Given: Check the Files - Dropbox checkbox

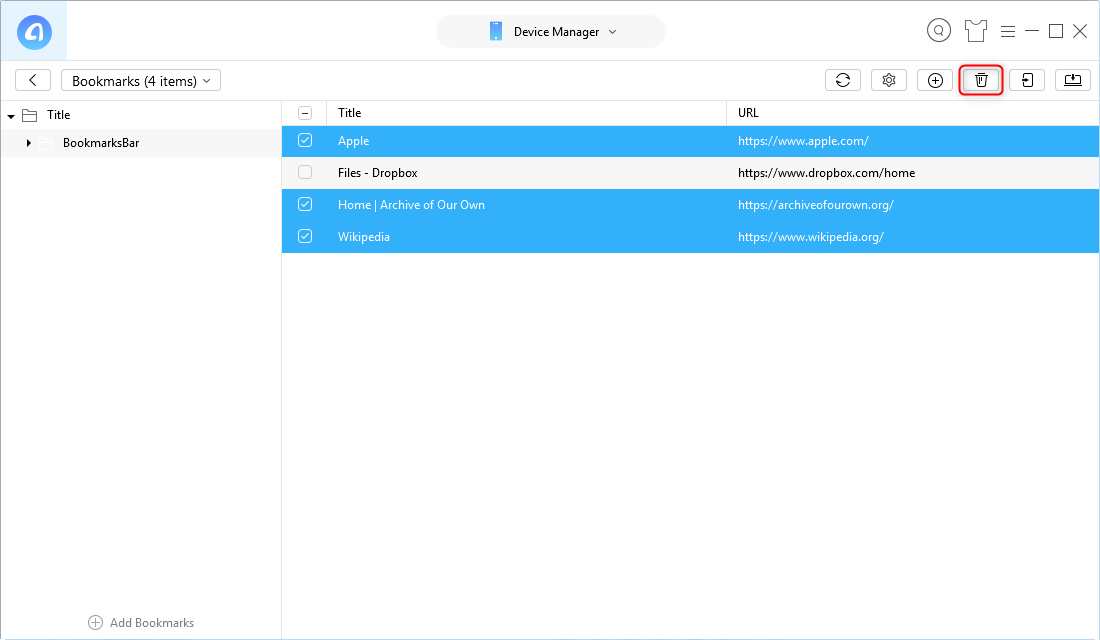Looking at the screenshot, I should click(x=305, y=173).
